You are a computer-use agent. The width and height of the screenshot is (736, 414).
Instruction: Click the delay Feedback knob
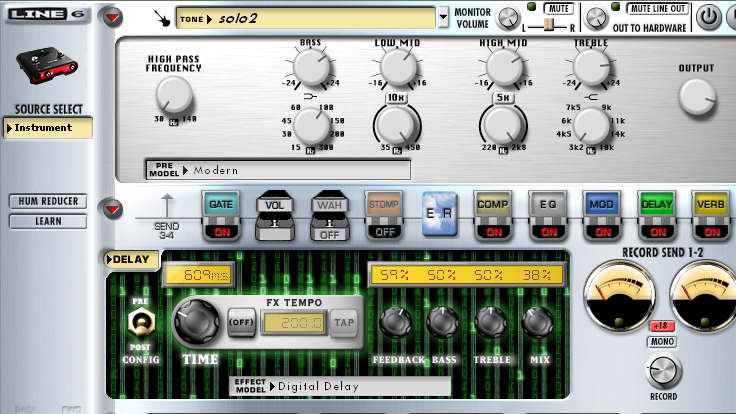395,323
